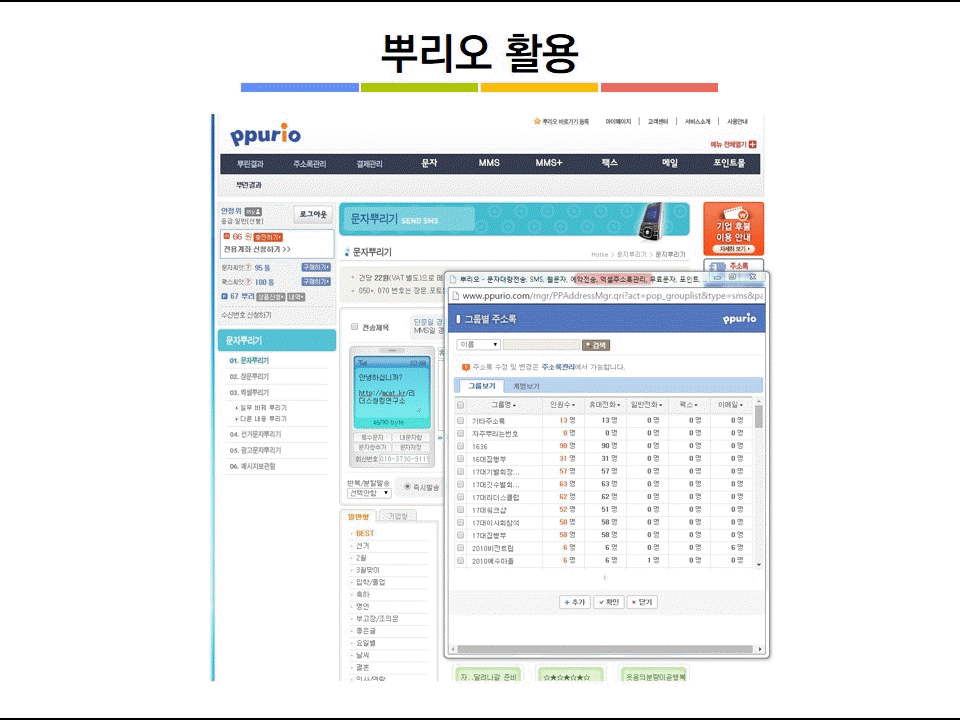The height and width of the screenshot is (720, 960).
Task: Click the bookmark star icon in the header
Action: (537, 121)
